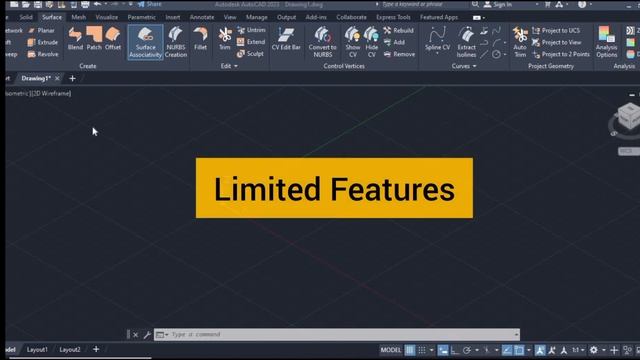
Task: Add a new drawing tab with plus
Action: [72, 78]
